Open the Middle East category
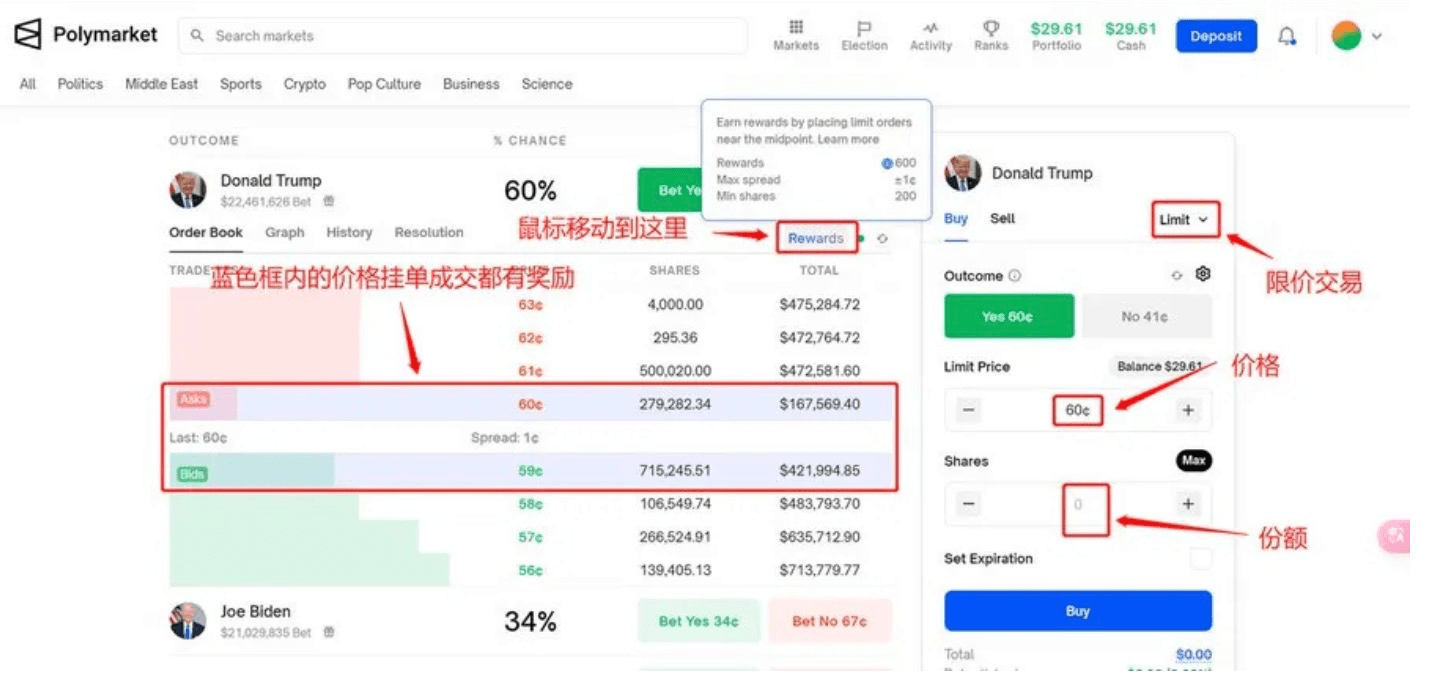The width and height of the screenshot is (1432, 684). (x=162, y=84)
